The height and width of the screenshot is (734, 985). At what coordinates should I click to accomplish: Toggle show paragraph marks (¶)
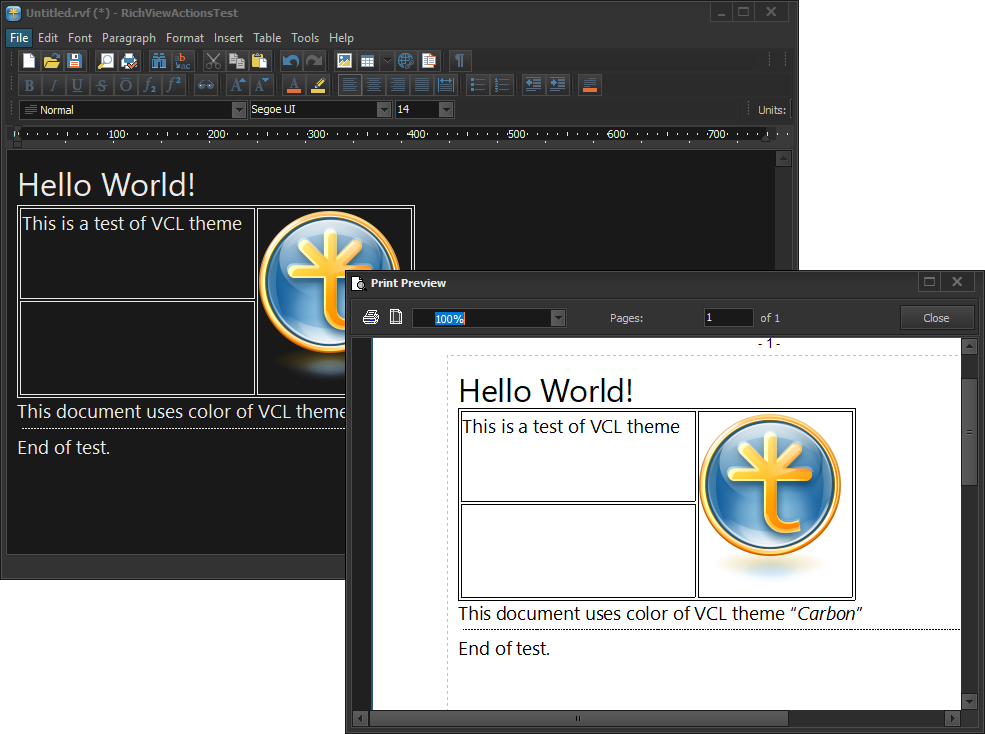click(x=459, y=61)
